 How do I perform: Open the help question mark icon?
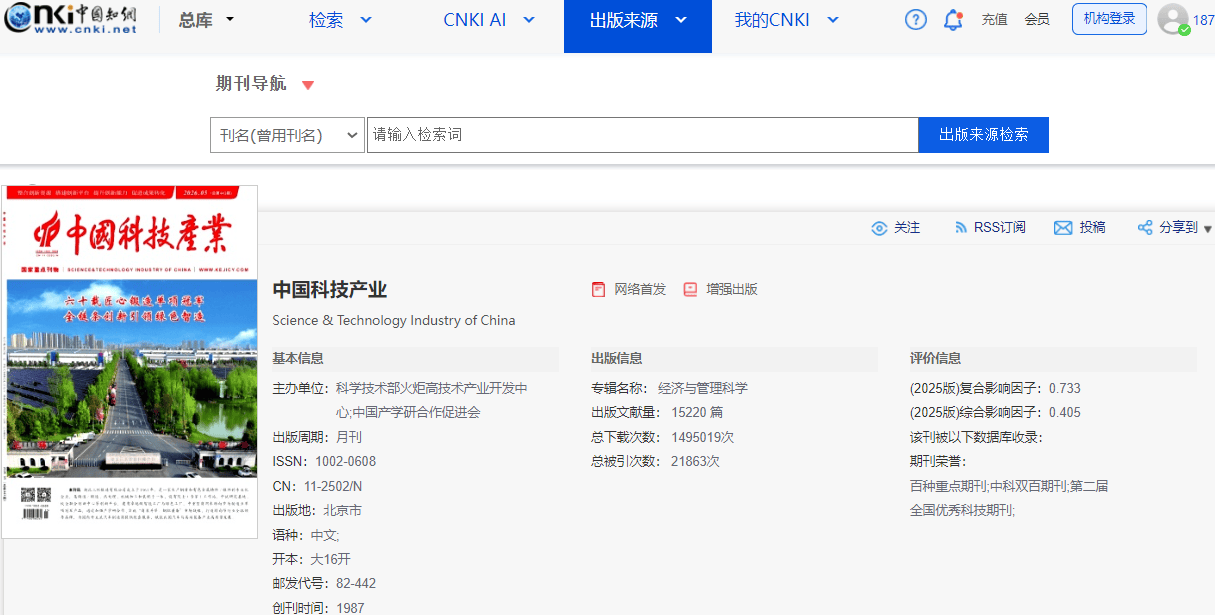pyautogui.click(x=916, y=19)
